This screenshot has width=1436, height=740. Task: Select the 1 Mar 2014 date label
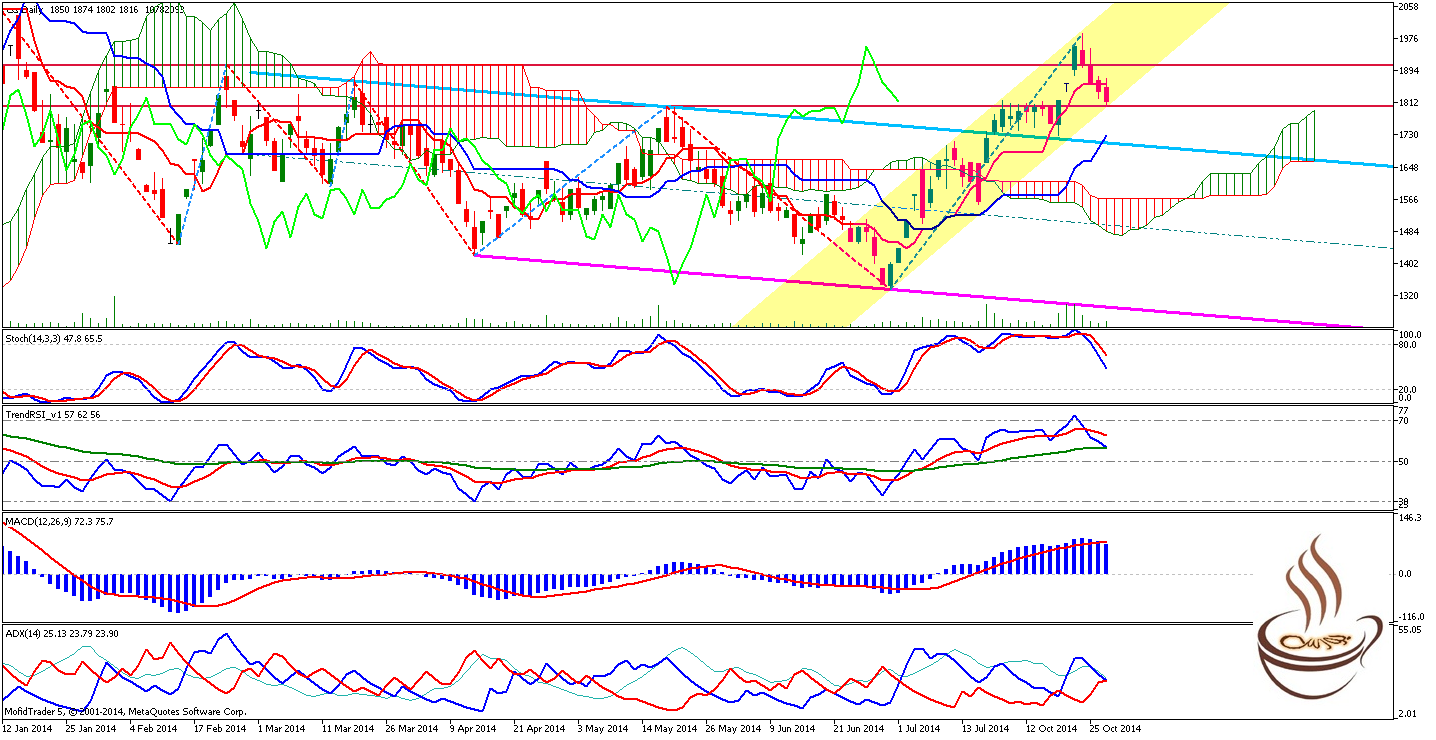tap(280, 729)
